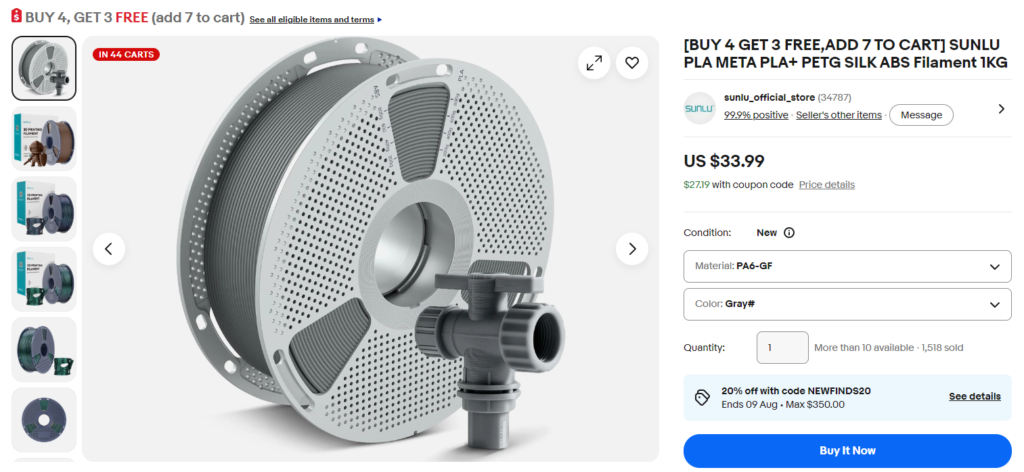Screen dimensions: 1024x472
Task: Go to the previous product image
Action: point(109,249)
